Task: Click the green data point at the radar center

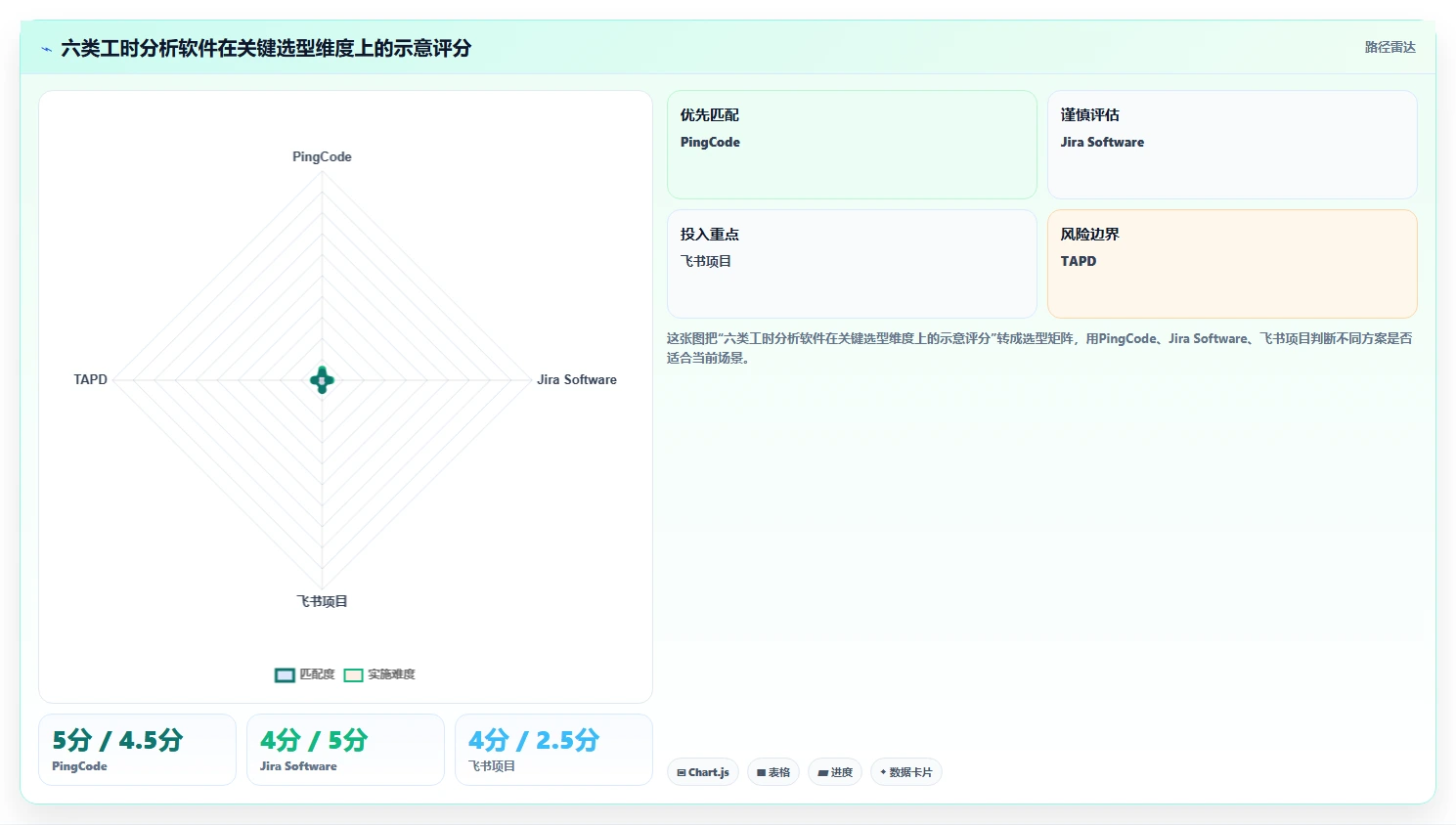Action: click(322, 380)
